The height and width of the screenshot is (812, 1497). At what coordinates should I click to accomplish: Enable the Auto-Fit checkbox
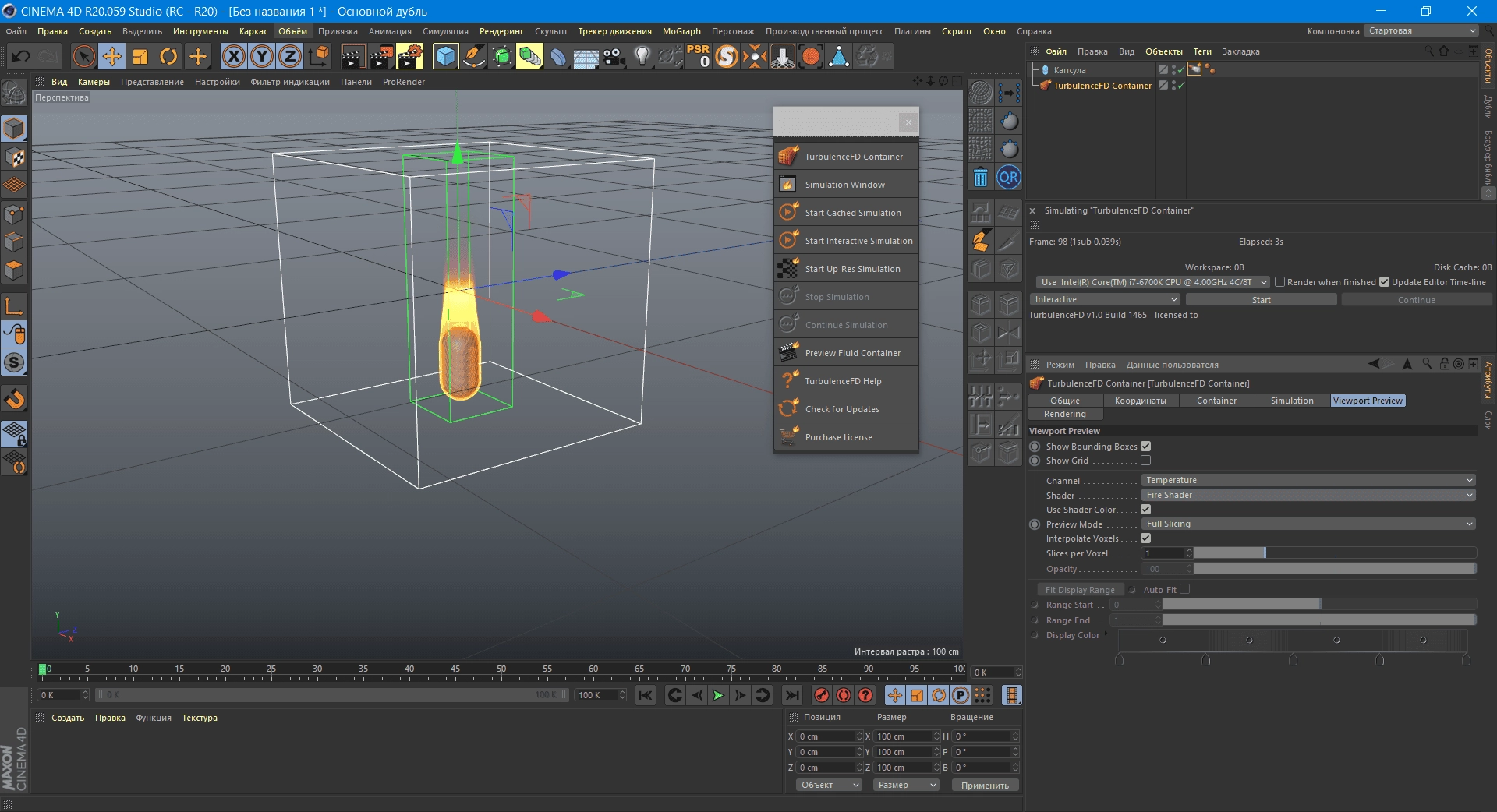pyautogui.click(x=1184, y=590)
